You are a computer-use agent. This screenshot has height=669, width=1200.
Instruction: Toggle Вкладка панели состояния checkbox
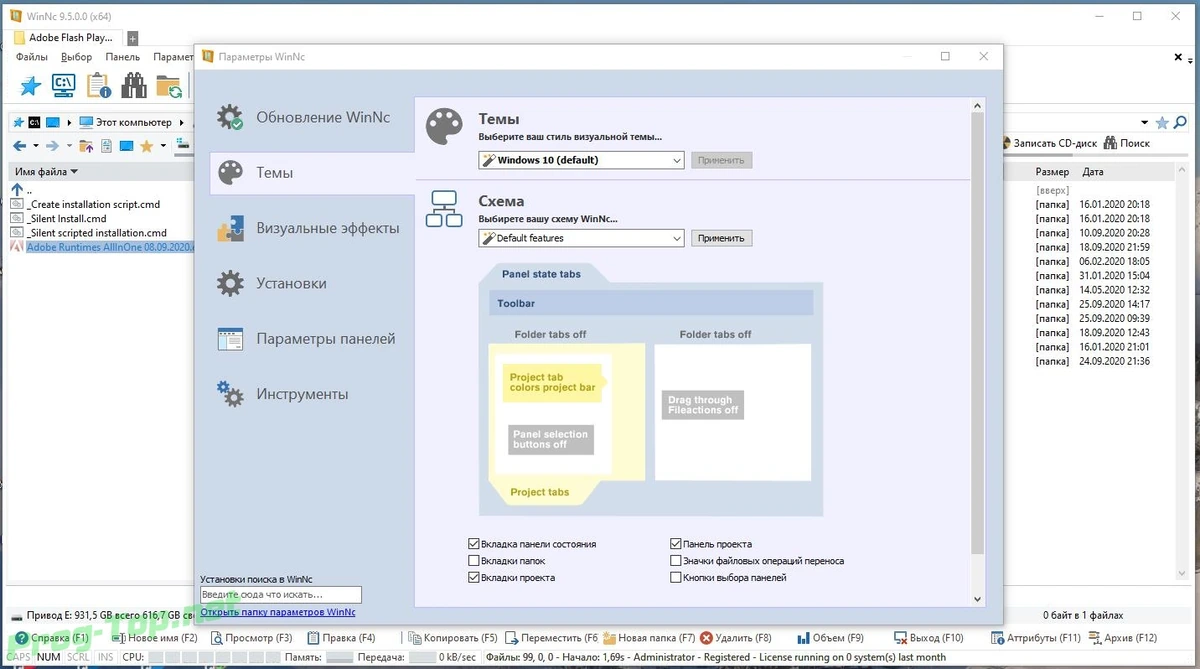[x=474, y=544]
